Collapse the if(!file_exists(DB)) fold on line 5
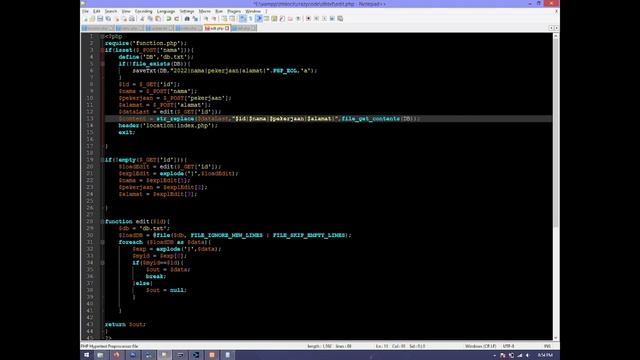 (102, 64)
